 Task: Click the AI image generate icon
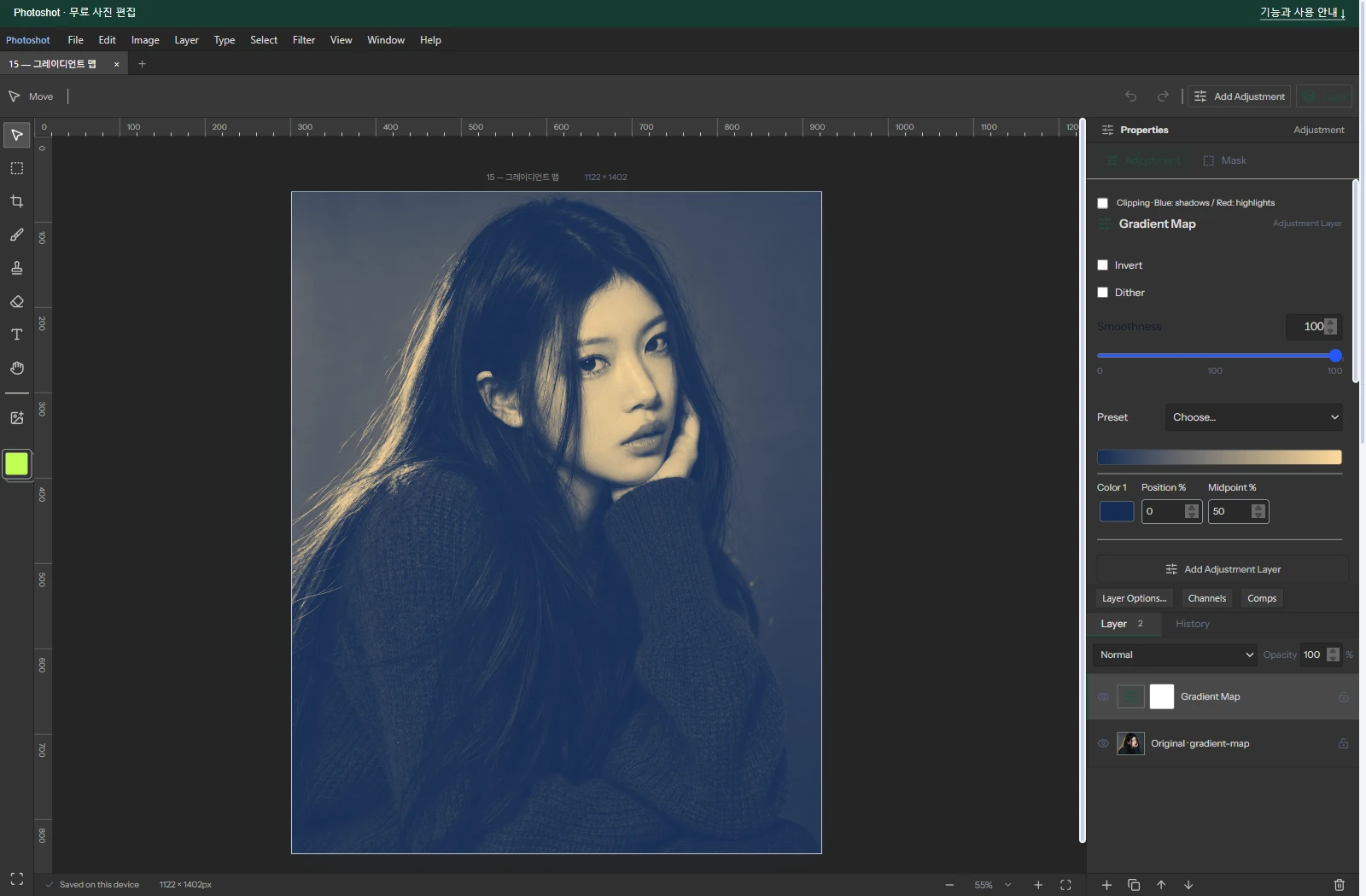(x=16, y=418)
